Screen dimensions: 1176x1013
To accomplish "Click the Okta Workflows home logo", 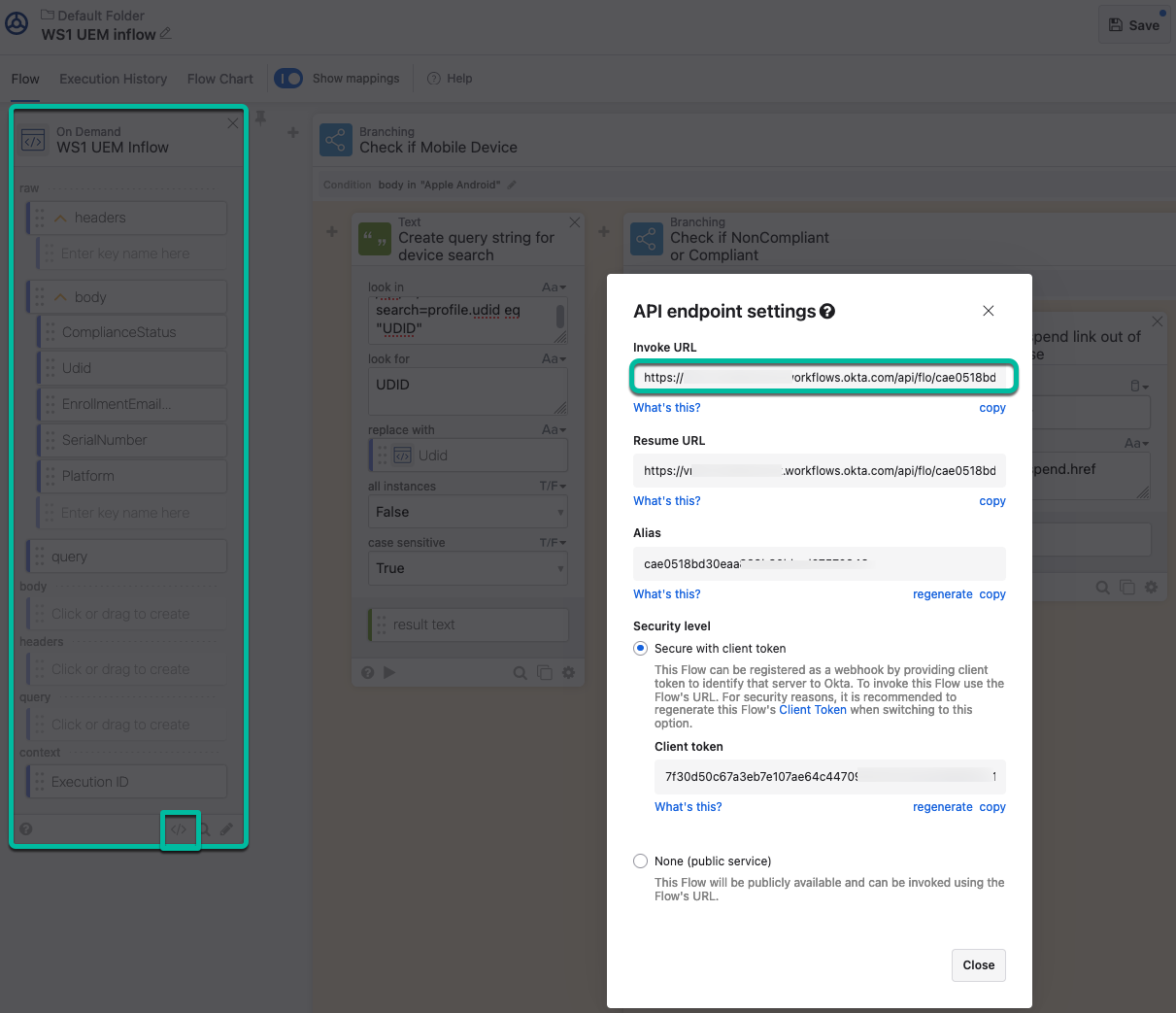I will [17, 24].
